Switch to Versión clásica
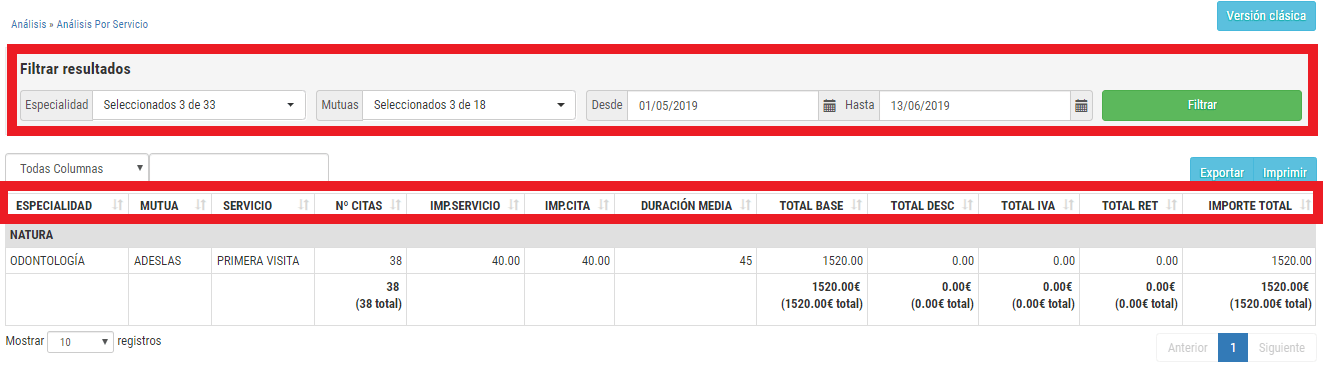Viewport: 1329px width, 384px height. tap(1265, 17)
